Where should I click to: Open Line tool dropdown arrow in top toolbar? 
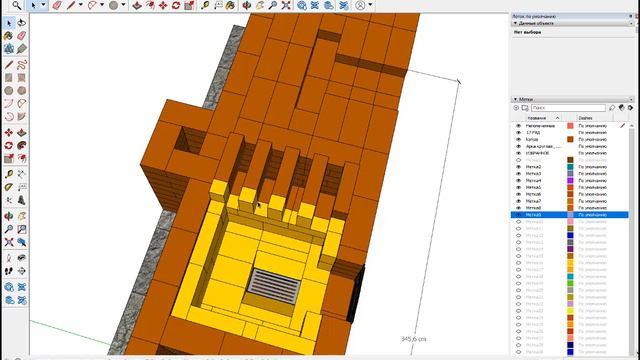[x=80, y=5]
